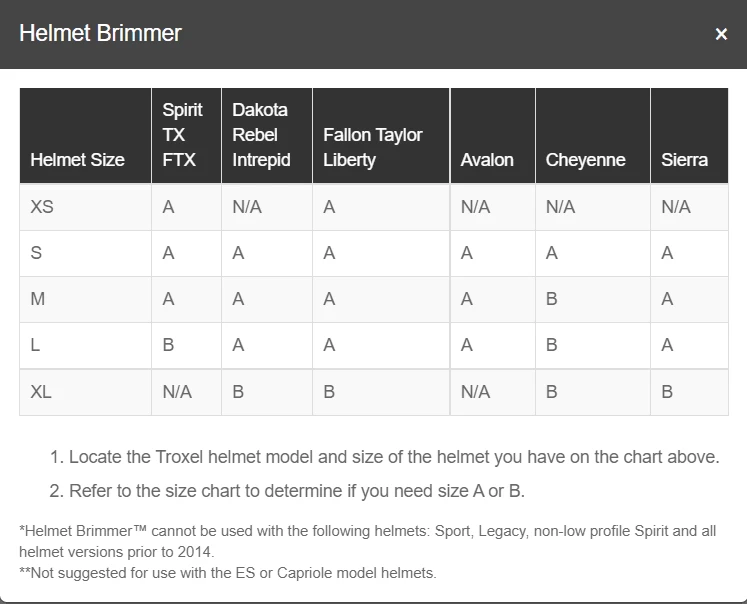This screenshot has width=747, height=604.
Task: Close the Helmet Brimmer dialog
Action: pyautogui.click(x=721, y=34)
